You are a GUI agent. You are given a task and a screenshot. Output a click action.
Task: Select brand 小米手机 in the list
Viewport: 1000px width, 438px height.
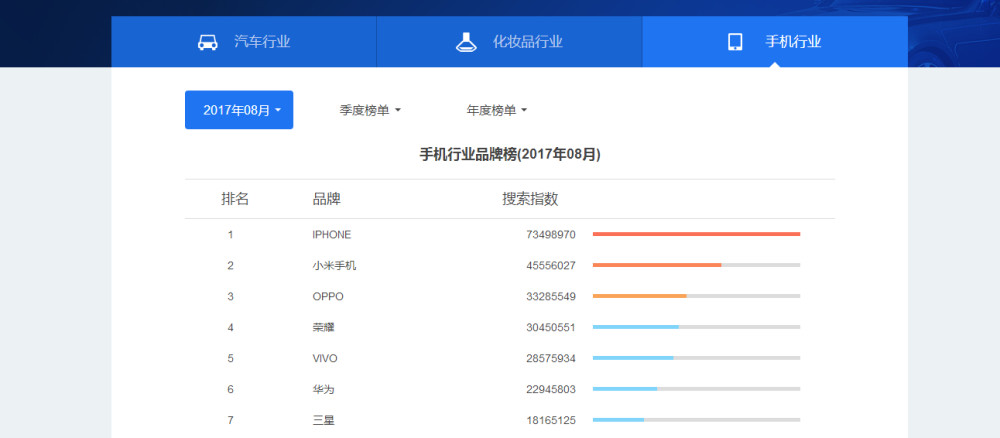pos(334,265)
